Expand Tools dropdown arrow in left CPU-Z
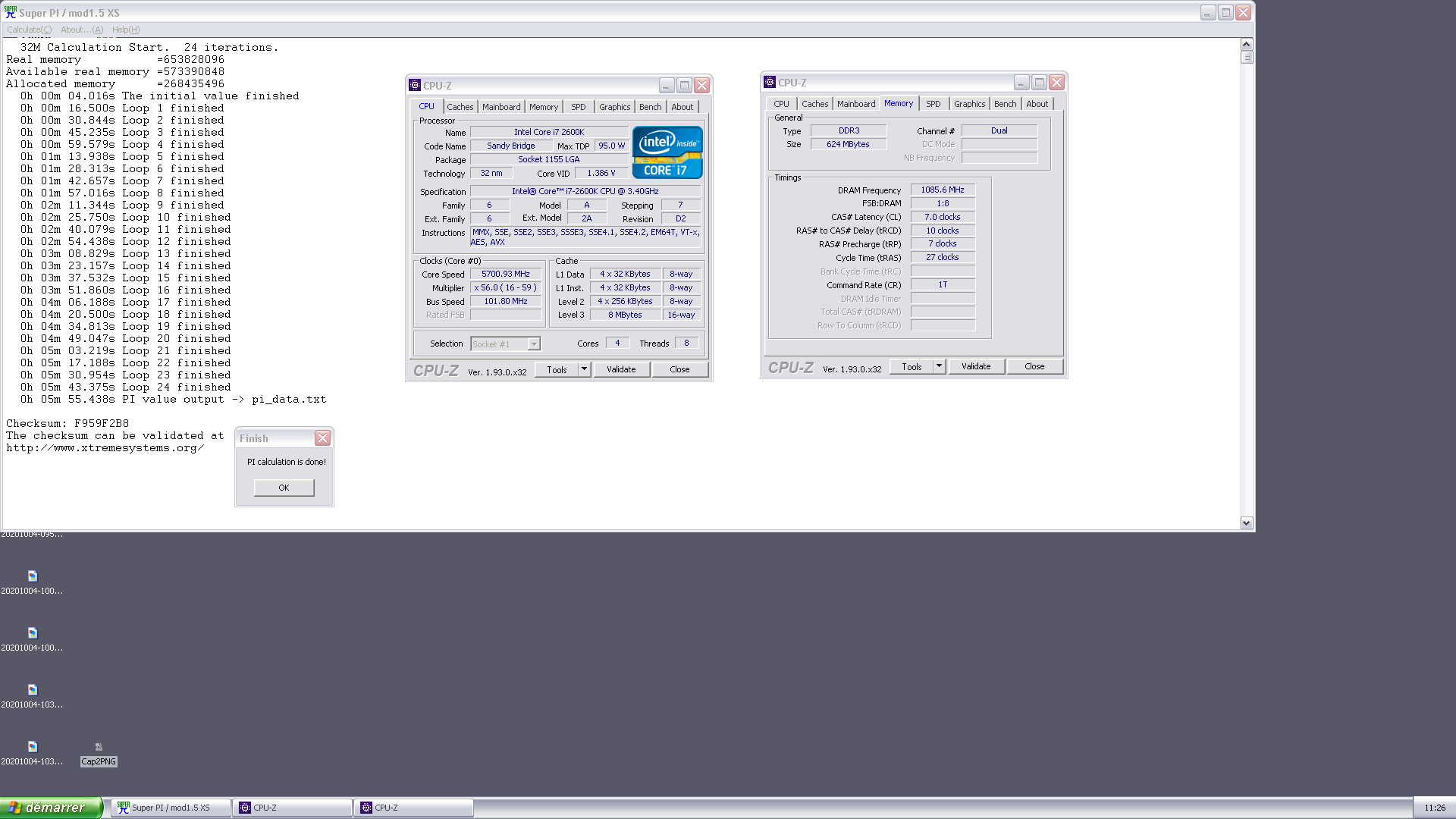This screenshot has width=1456, height=819. click(x=585, y=369)
